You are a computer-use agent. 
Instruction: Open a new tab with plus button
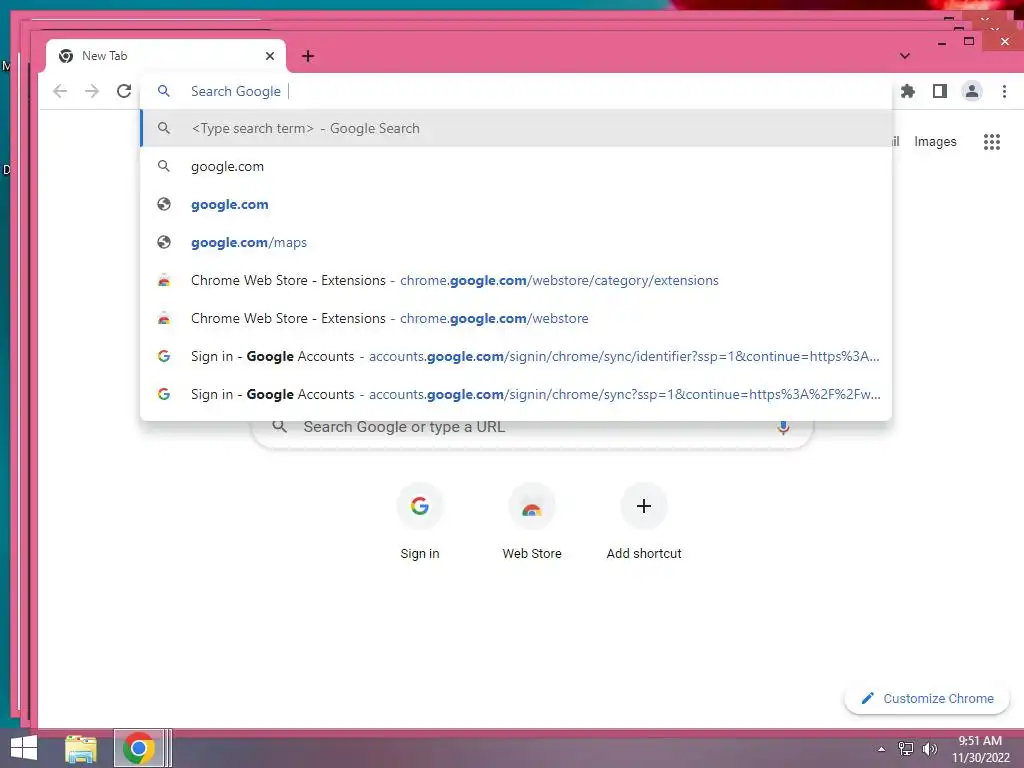(308, 56)
